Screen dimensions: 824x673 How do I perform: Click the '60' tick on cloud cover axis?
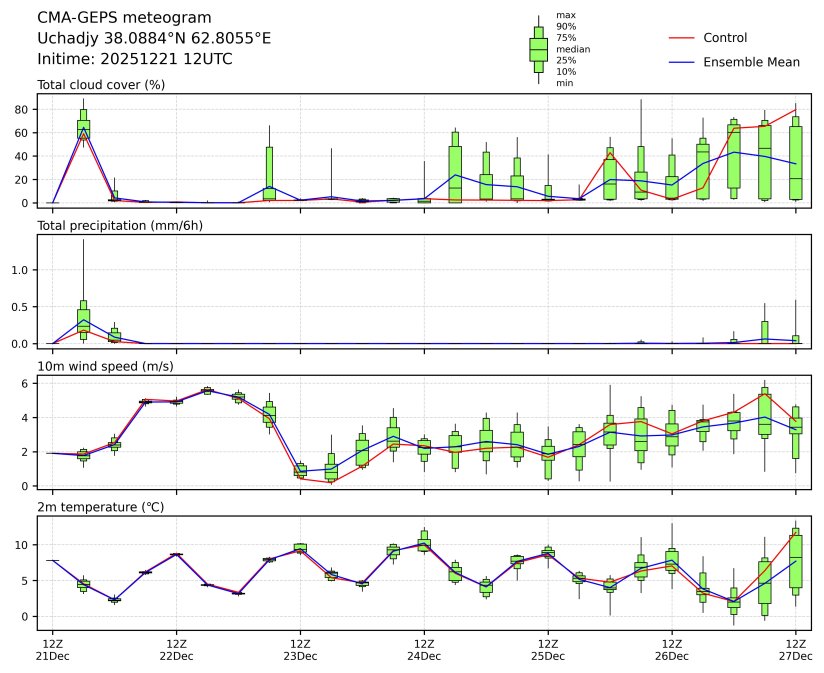tap(21, 133)
